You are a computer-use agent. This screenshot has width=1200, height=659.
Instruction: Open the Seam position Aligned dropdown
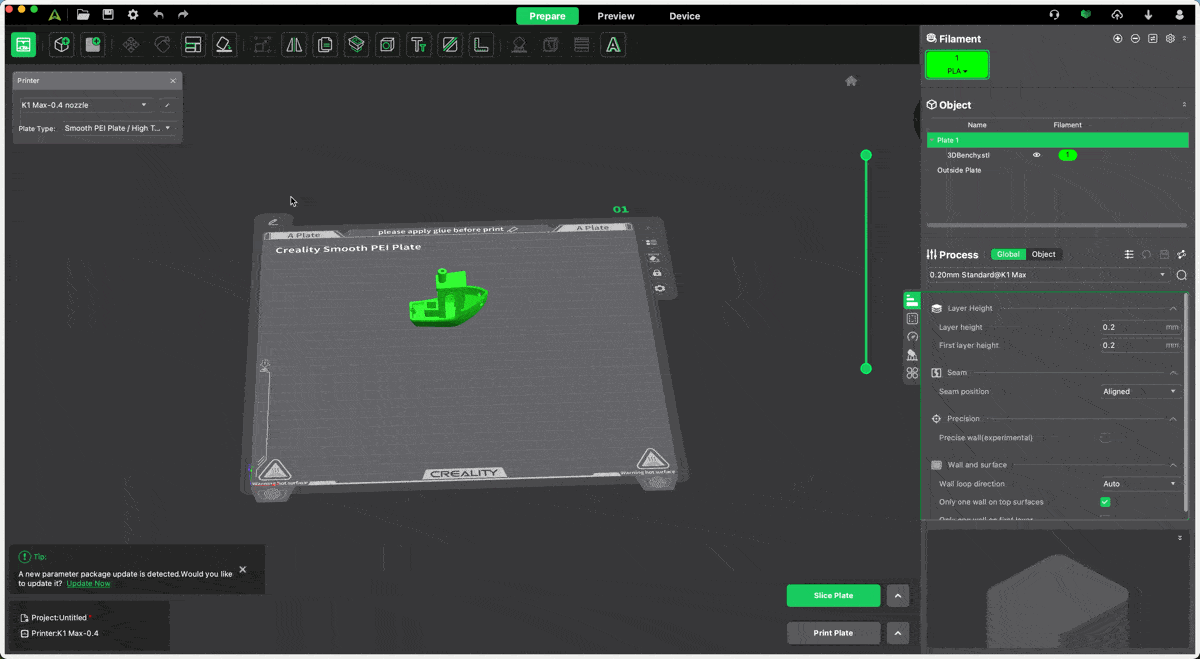[1140, 392]
